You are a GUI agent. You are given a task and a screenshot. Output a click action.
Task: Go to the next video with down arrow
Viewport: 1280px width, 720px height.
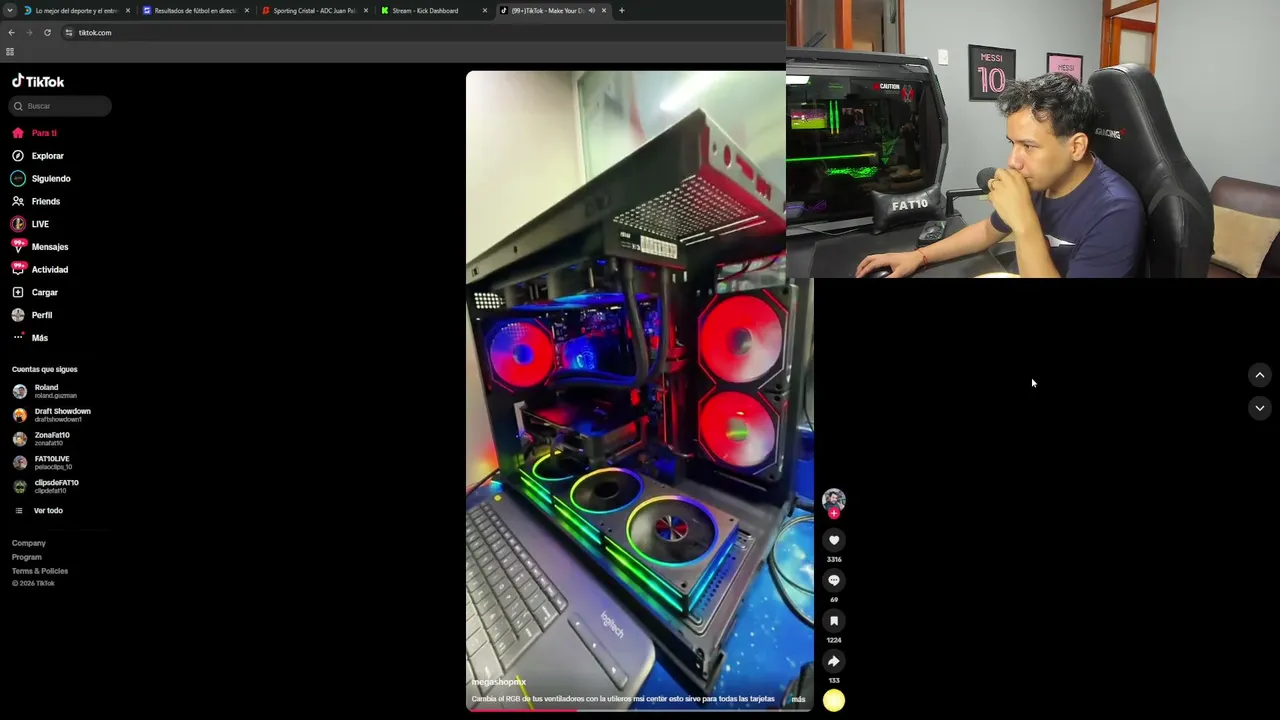click(1260, 408)
